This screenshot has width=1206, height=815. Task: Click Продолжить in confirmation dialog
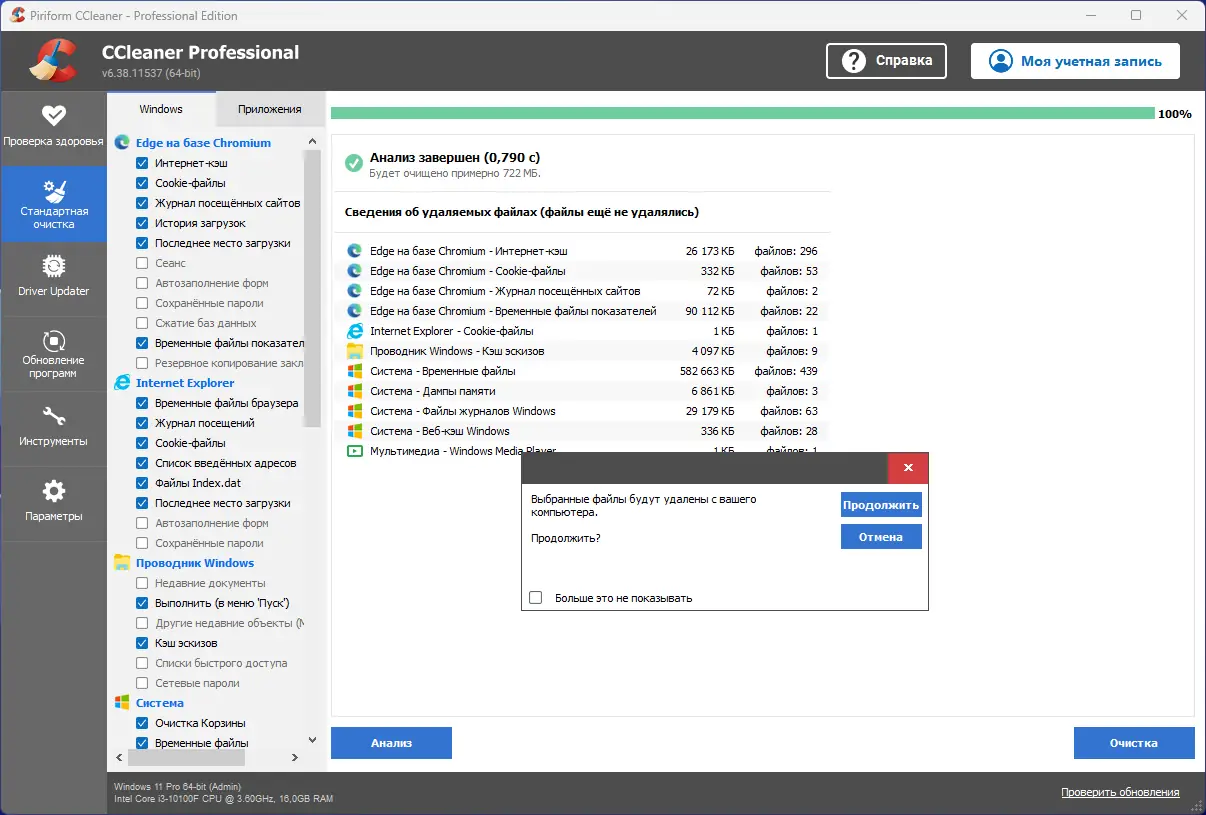tap(881, 505)
